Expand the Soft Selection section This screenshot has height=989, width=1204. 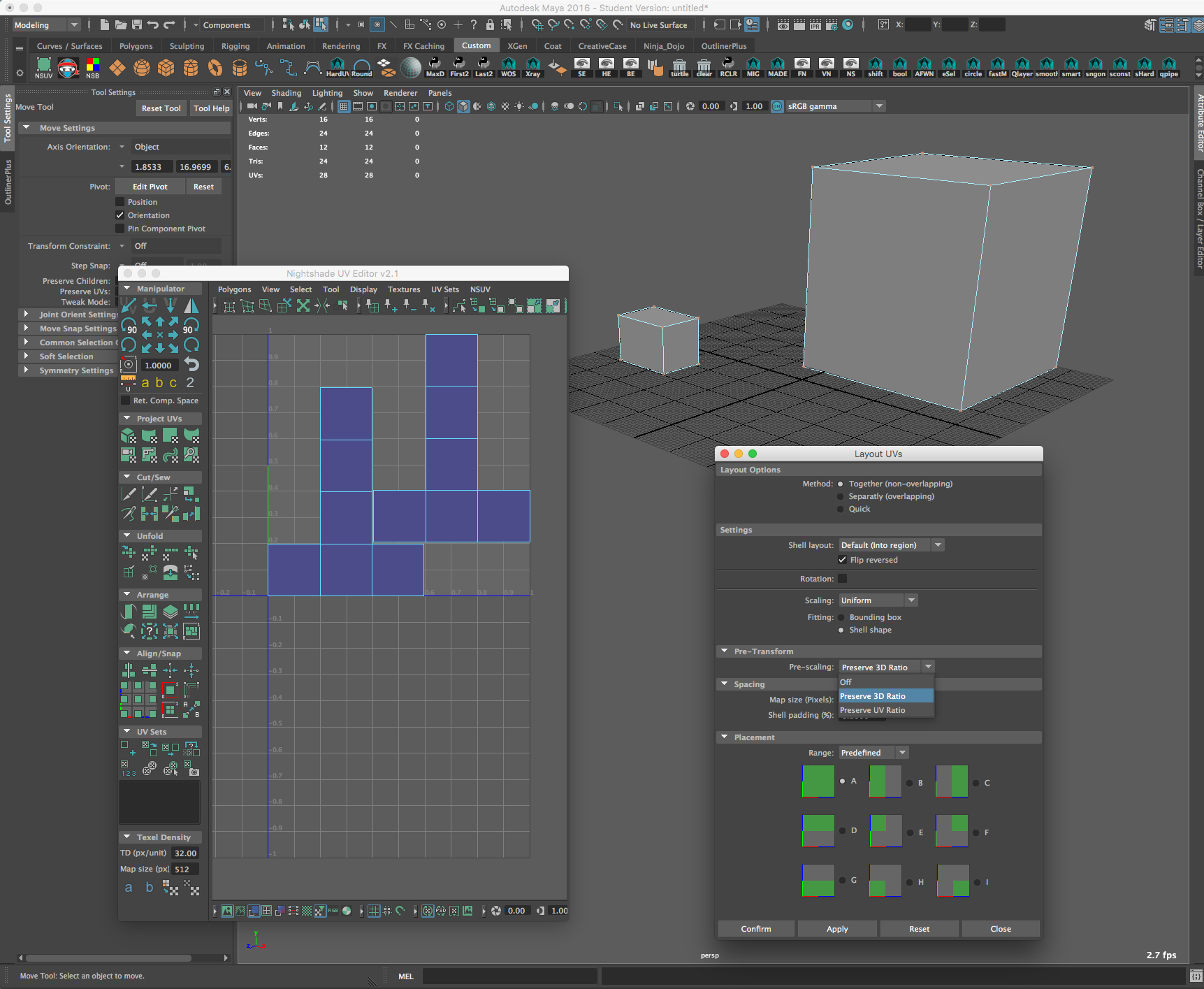[x=26, y=356]
